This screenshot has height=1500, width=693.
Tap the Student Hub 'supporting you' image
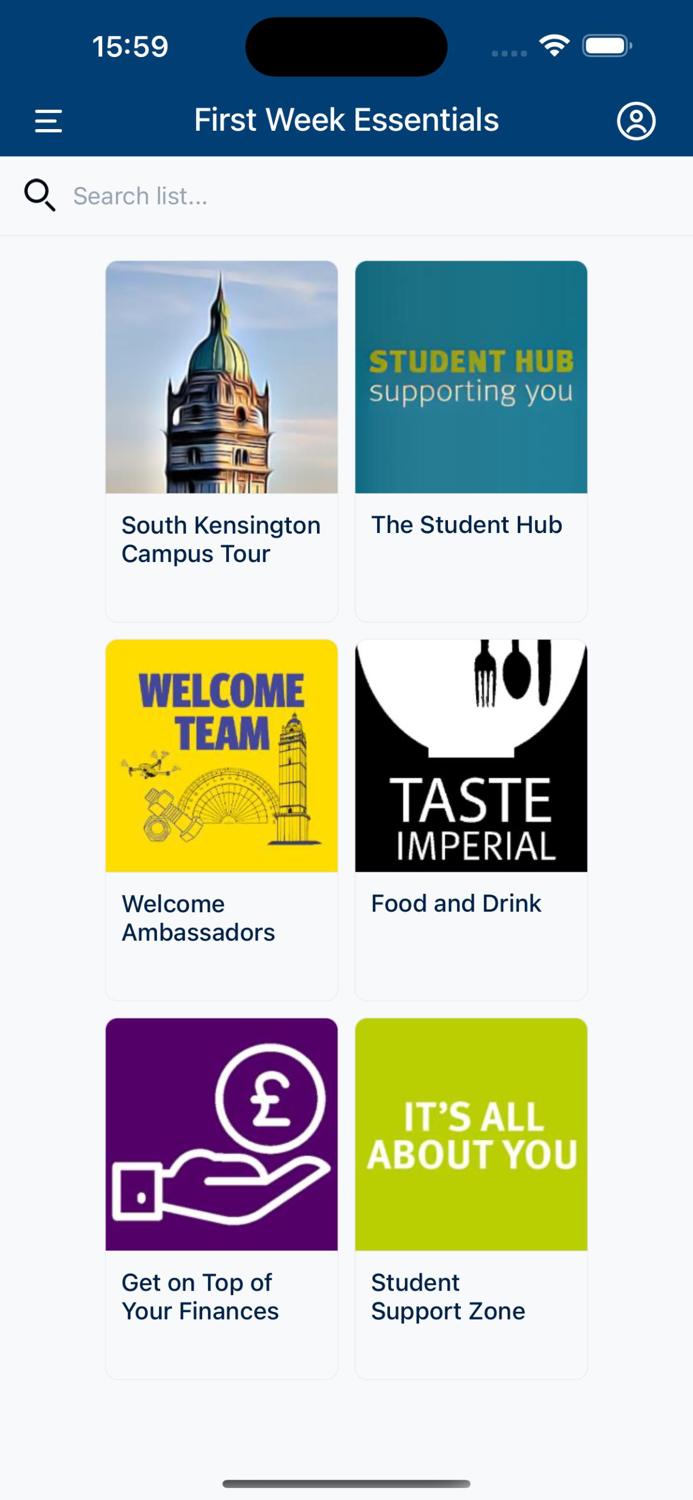click(x=471, y=377)
